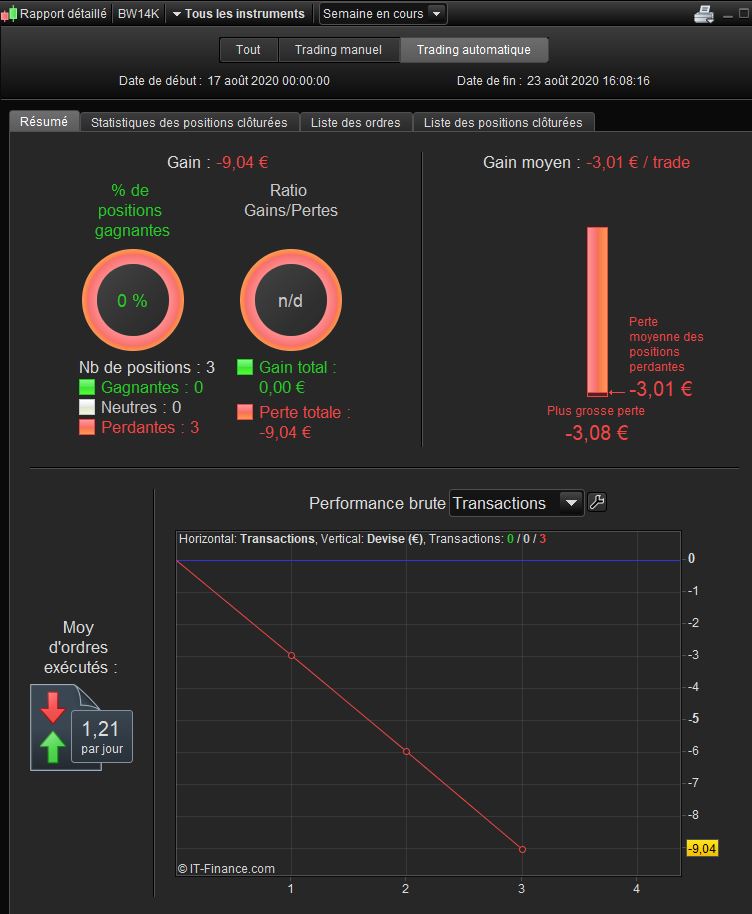The height and width of the screenshot is (914, 752).
Task: Click the third transaction point on chart
Action: (x=522, y=849)
